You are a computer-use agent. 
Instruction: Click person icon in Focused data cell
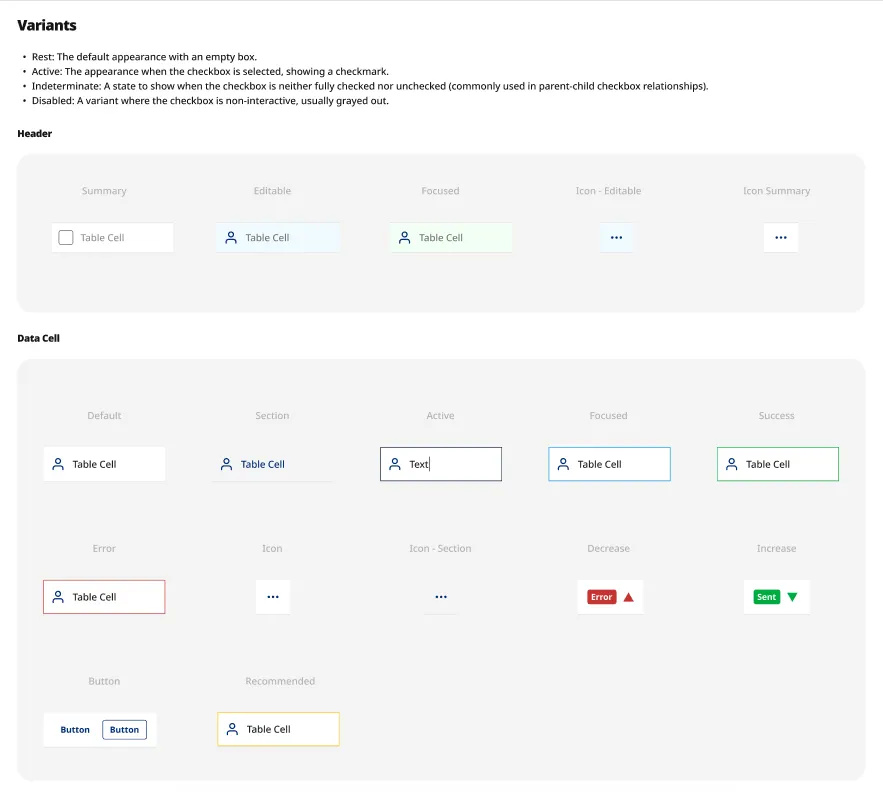pos(563,464)
